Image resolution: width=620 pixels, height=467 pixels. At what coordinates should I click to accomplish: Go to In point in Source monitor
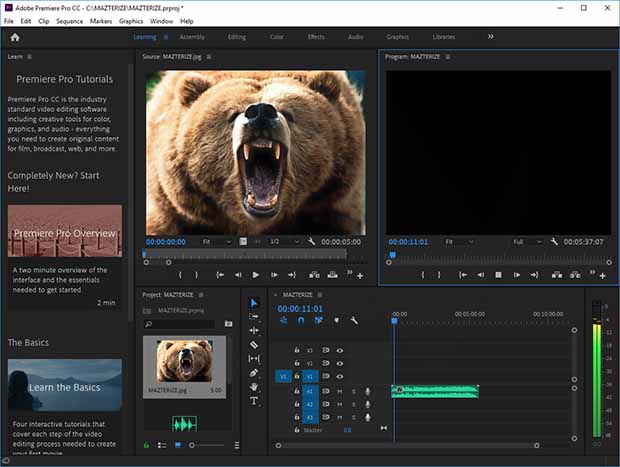pos(220,275)
